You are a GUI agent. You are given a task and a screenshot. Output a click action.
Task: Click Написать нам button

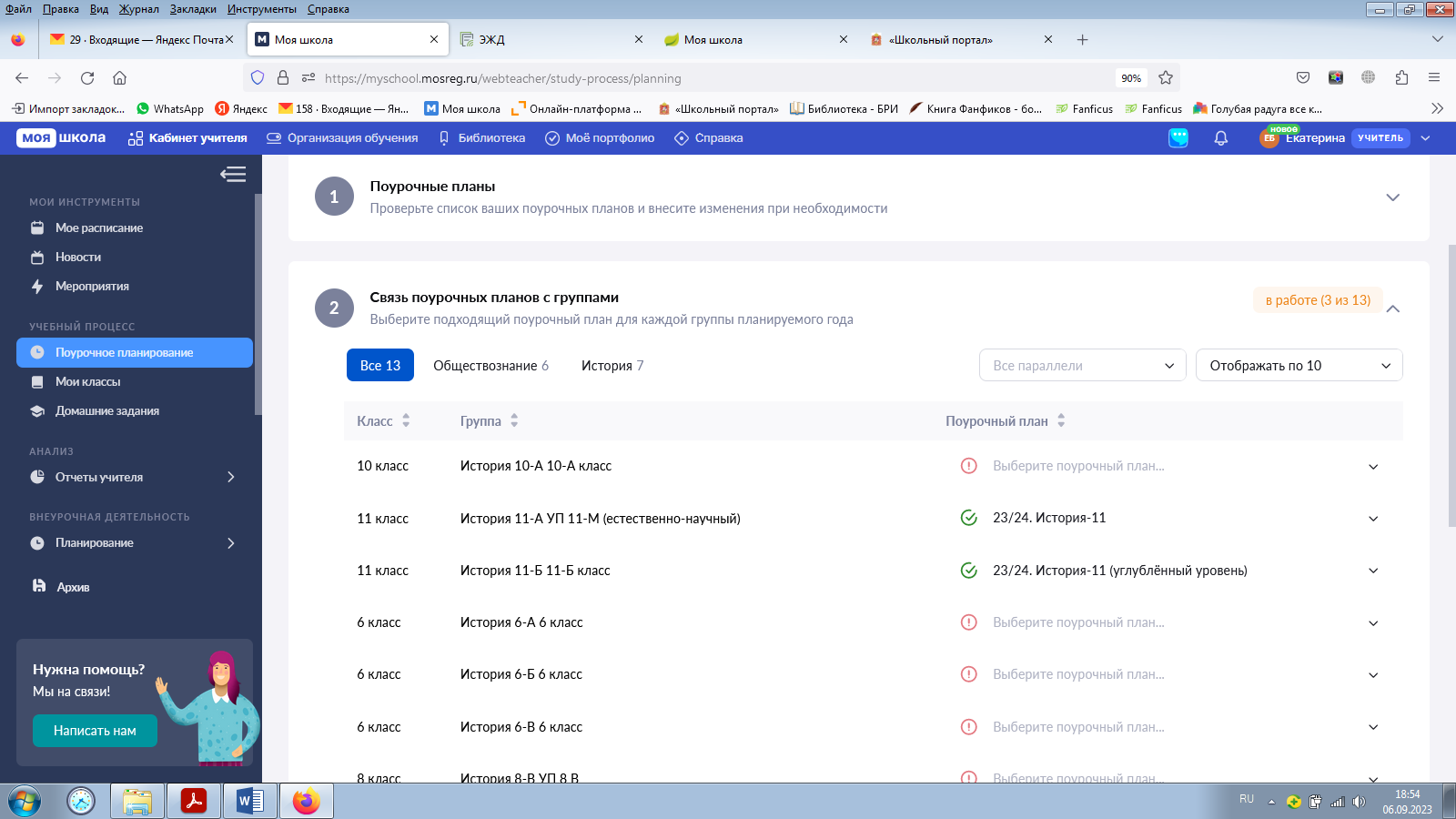pos(95,731)
